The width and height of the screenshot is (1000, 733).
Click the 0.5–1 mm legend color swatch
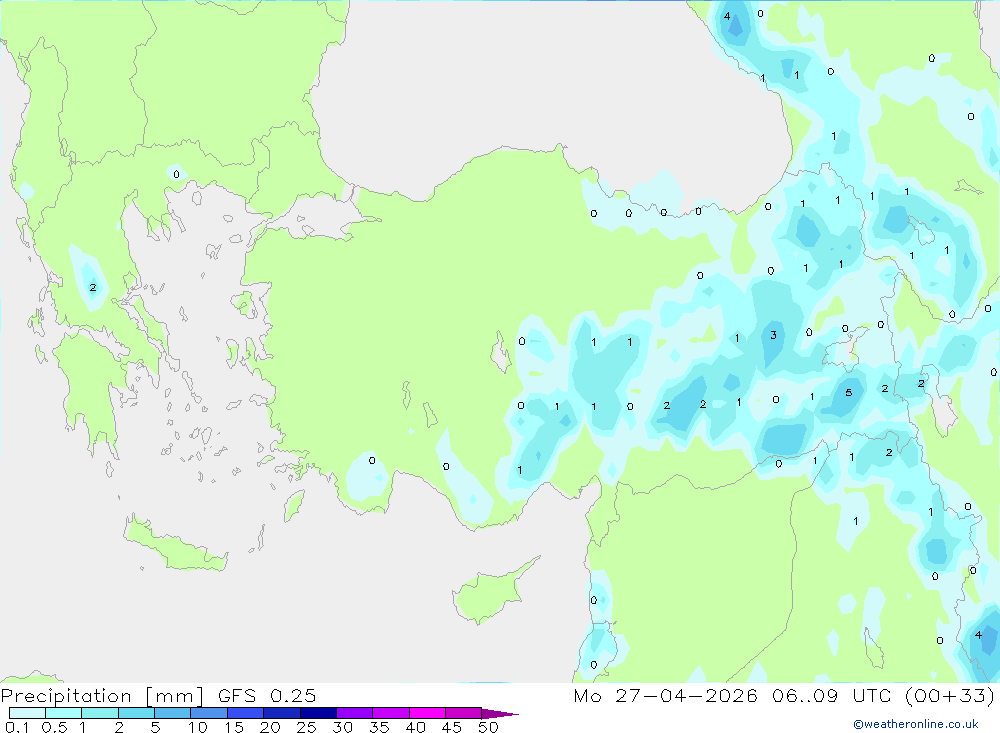(63, 713)
